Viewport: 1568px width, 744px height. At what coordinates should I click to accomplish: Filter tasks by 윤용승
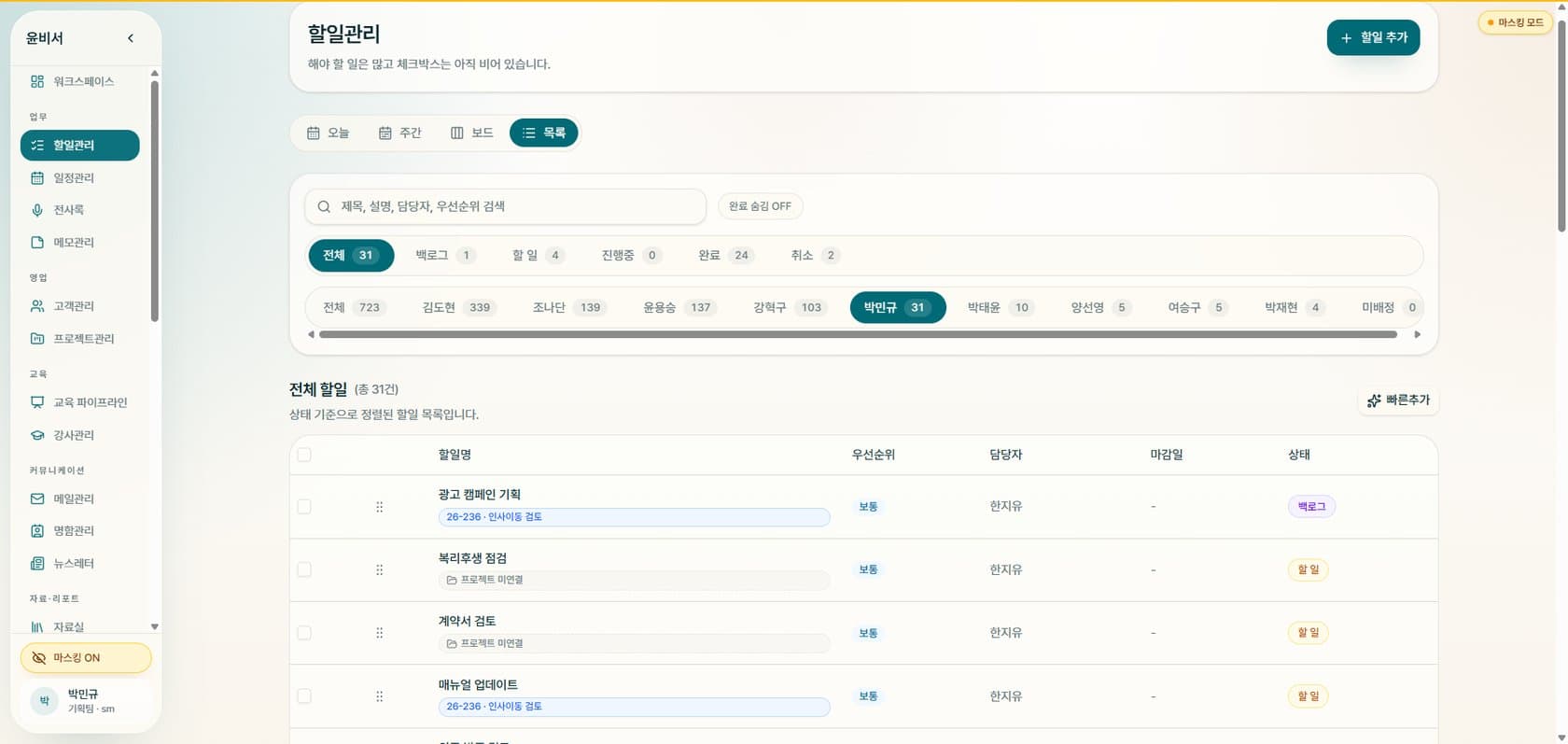pyautogui.click(x=679, y=307)
